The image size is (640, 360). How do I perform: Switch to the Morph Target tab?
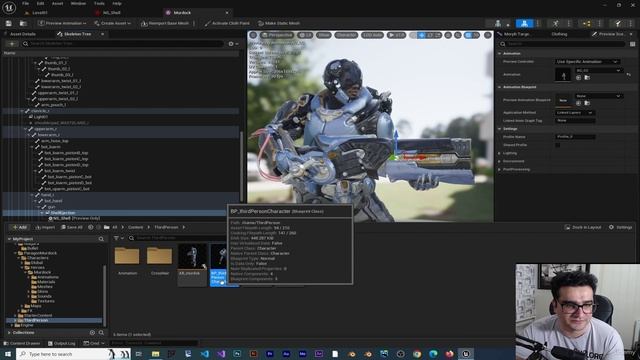514,34
